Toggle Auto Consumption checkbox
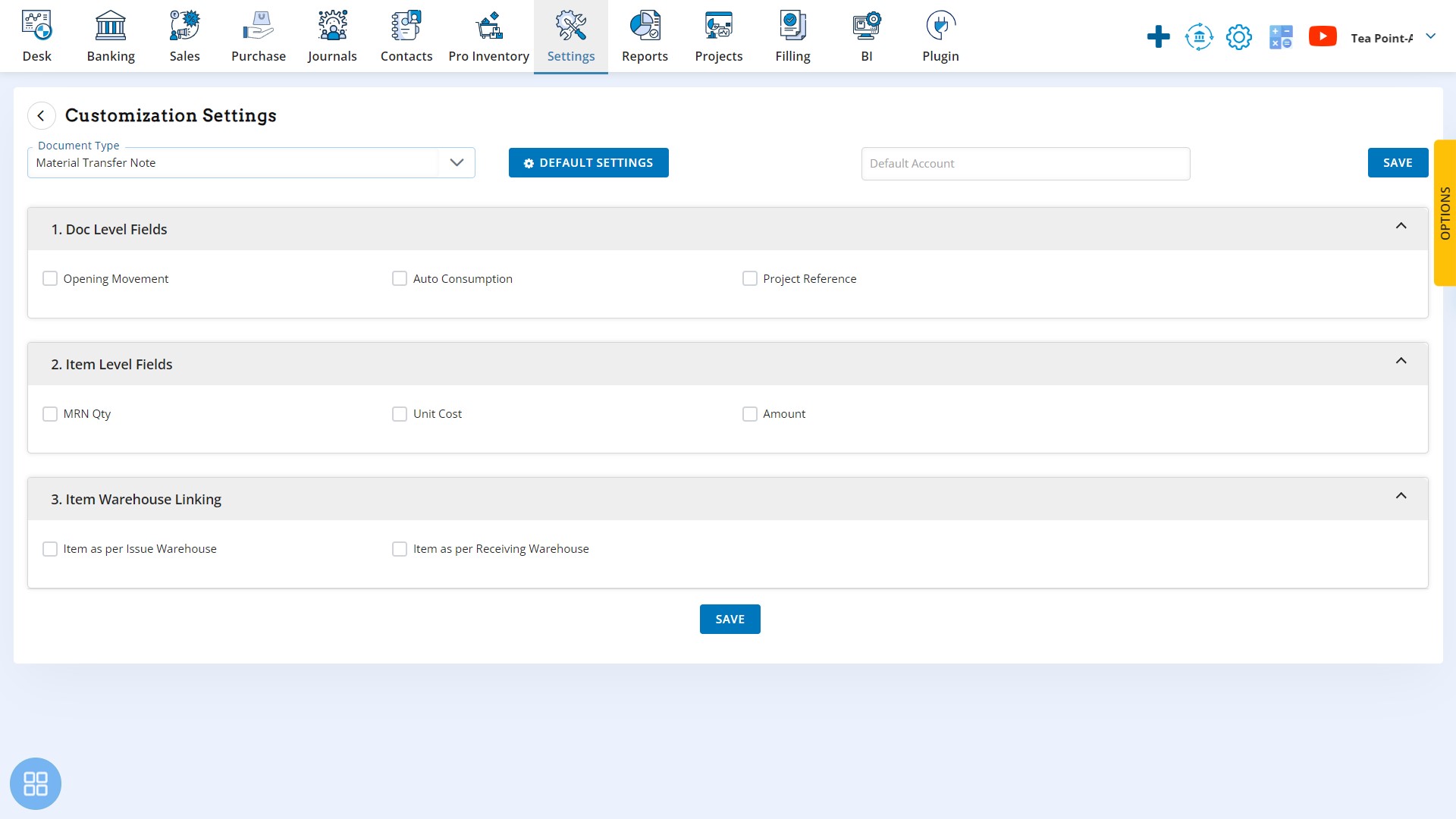The image size is (1456, 819). click(x=400, y=278)
